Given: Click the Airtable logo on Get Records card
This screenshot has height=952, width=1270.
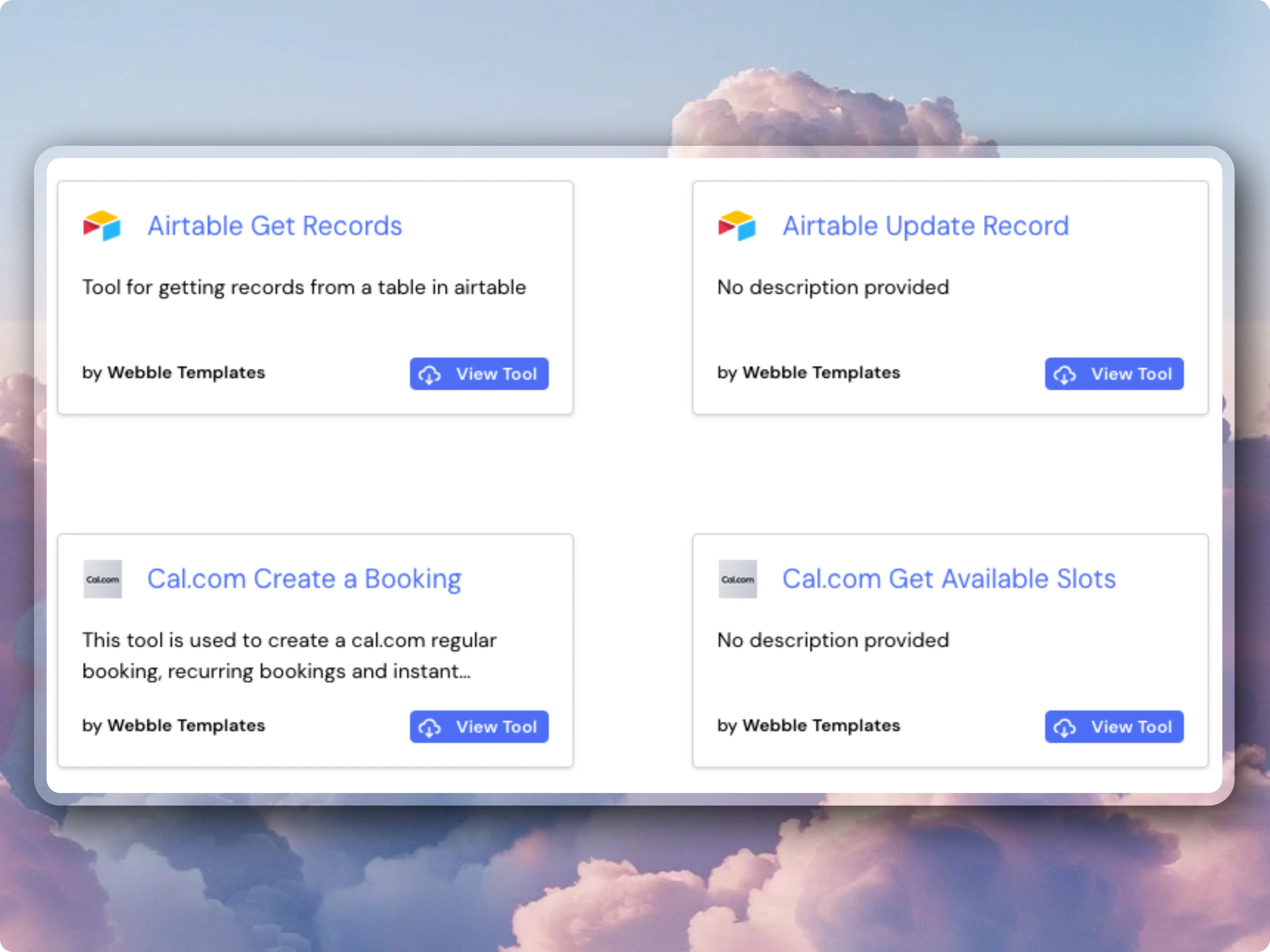Looking at the screenshot, I should click(102, 225).
